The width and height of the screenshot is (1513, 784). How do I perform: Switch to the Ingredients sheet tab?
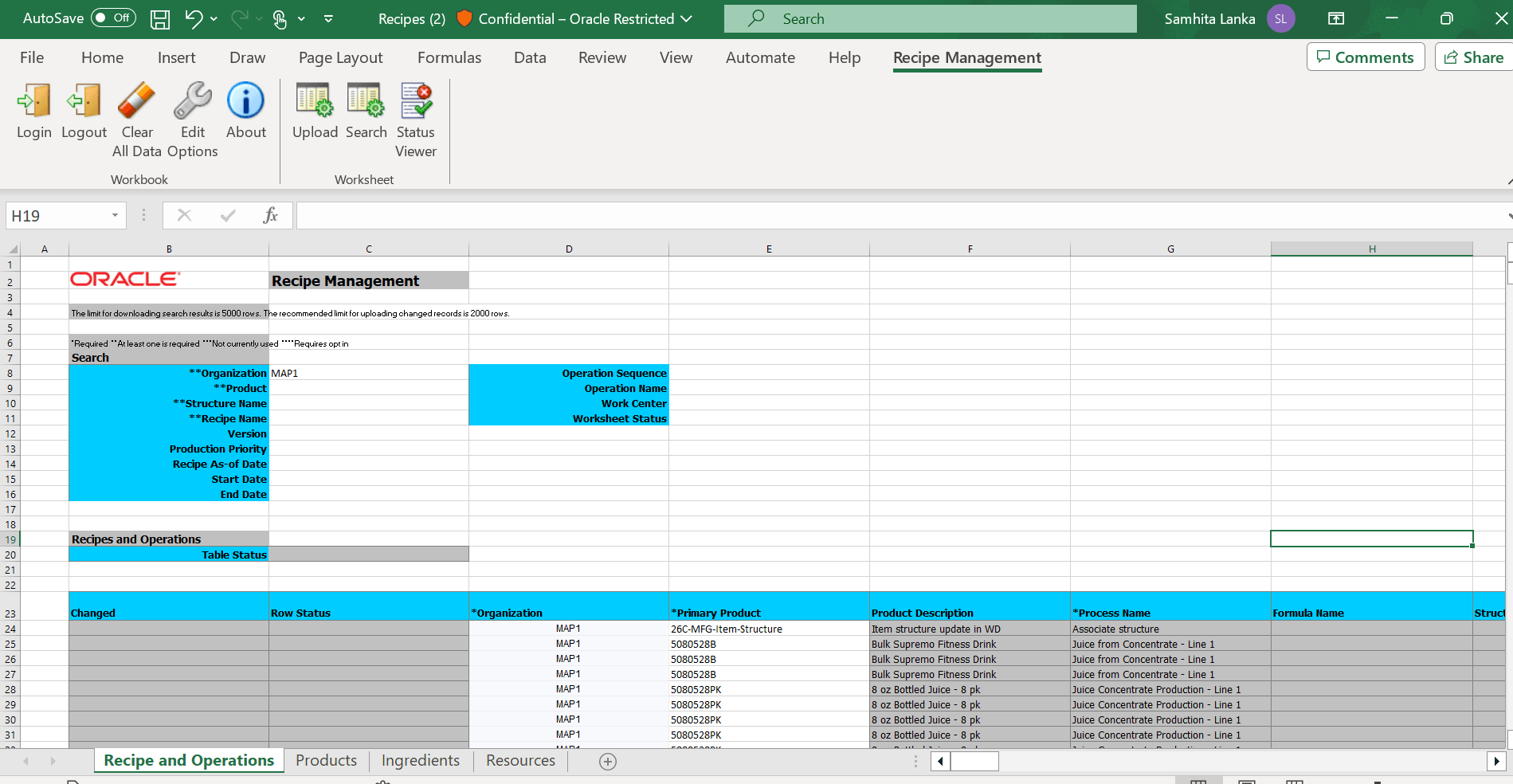[421, 761]
